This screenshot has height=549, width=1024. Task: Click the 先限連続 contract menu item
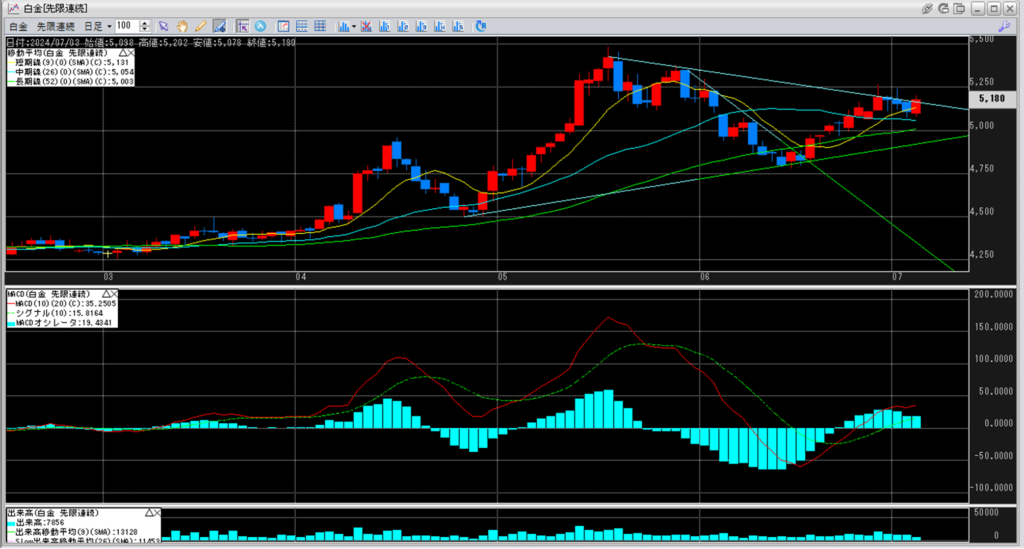coord(55,25)
